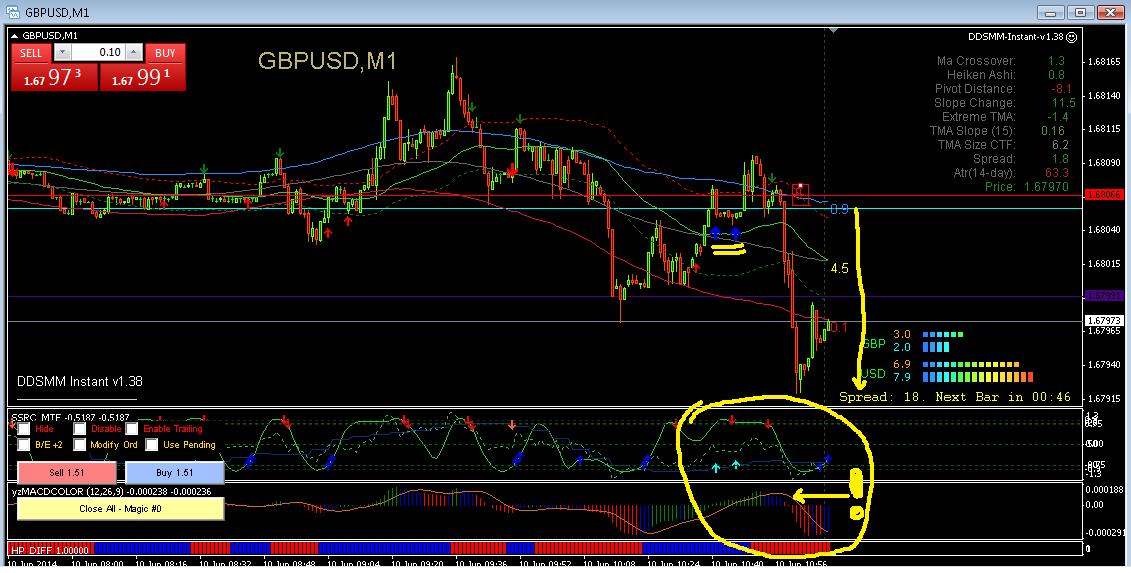The height and width of the screenshot is (573, 1131).
Task: Click the TMA Slope (15) value 0.16
Action: [1053, 131]
